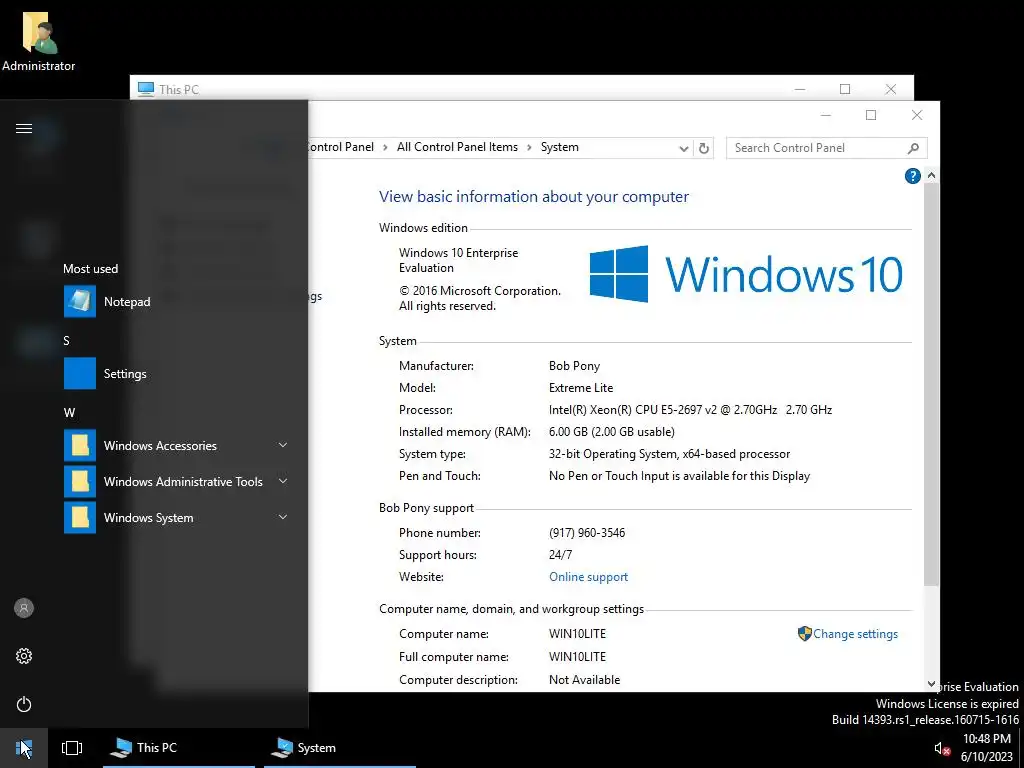1024x768 pixels.
Task: Click the Start button on taskbar
Action: click(24, 748)
